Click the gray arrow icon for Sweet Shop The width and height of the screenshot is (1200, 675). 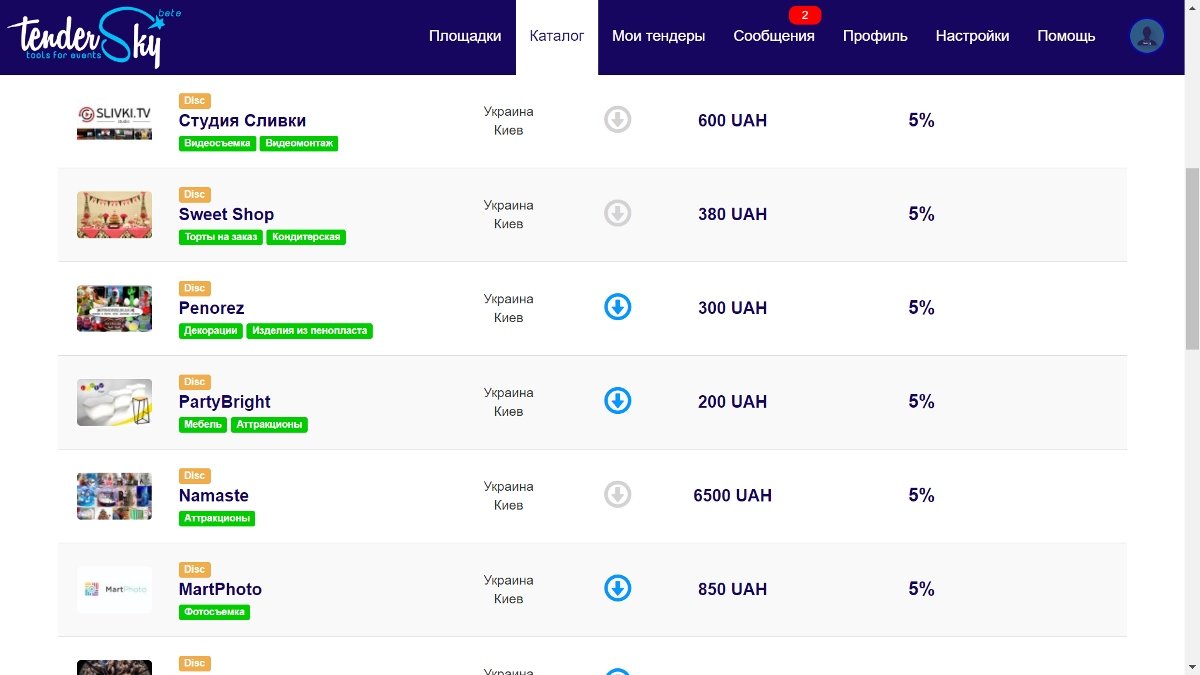click(x=618, y=213)
